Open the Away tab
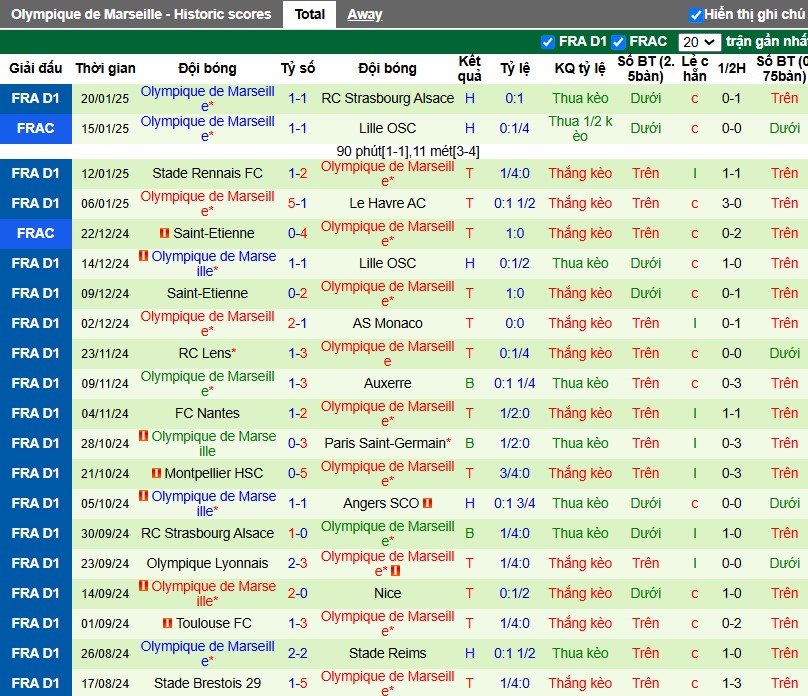The width and height of the screenshot is (808, 696). coord(364,14)
